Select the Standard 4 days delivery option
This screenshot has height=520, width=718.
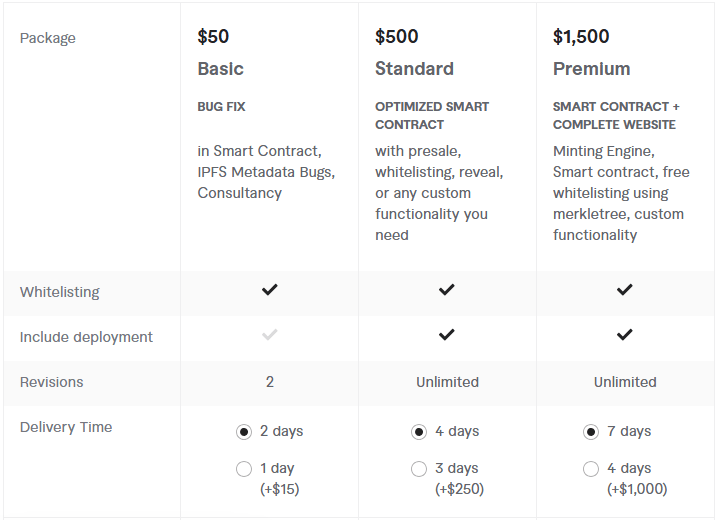[419, 432]
